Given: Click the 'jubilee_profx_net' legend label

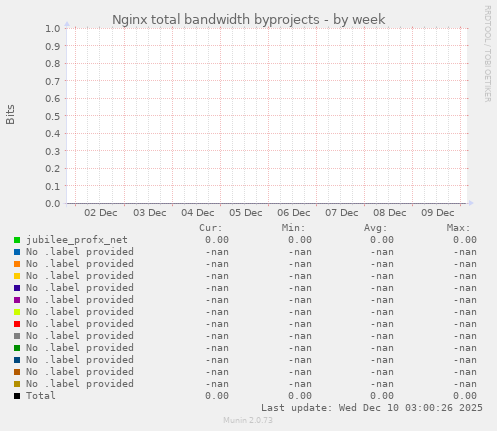Looking at the screenshot, I should tap(77, 240).
